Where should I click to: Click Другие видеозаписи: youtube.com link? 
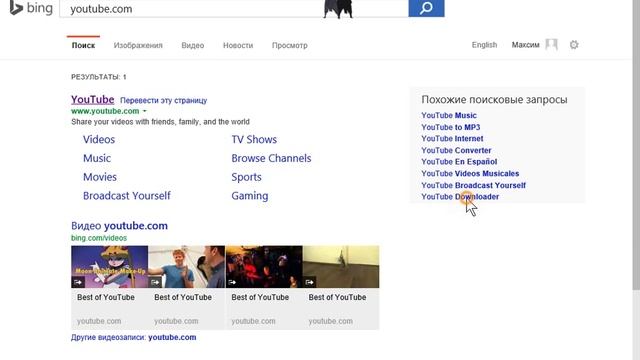coord(133,338)
